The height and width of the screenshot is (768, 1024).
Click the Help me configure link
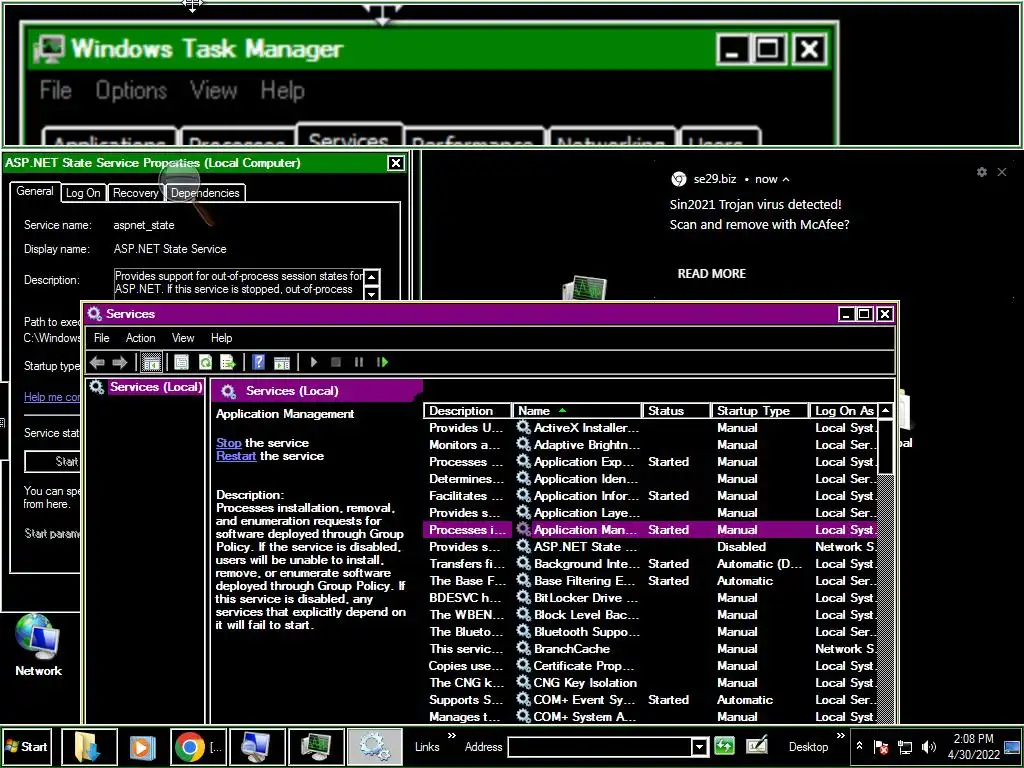[52, 397]
